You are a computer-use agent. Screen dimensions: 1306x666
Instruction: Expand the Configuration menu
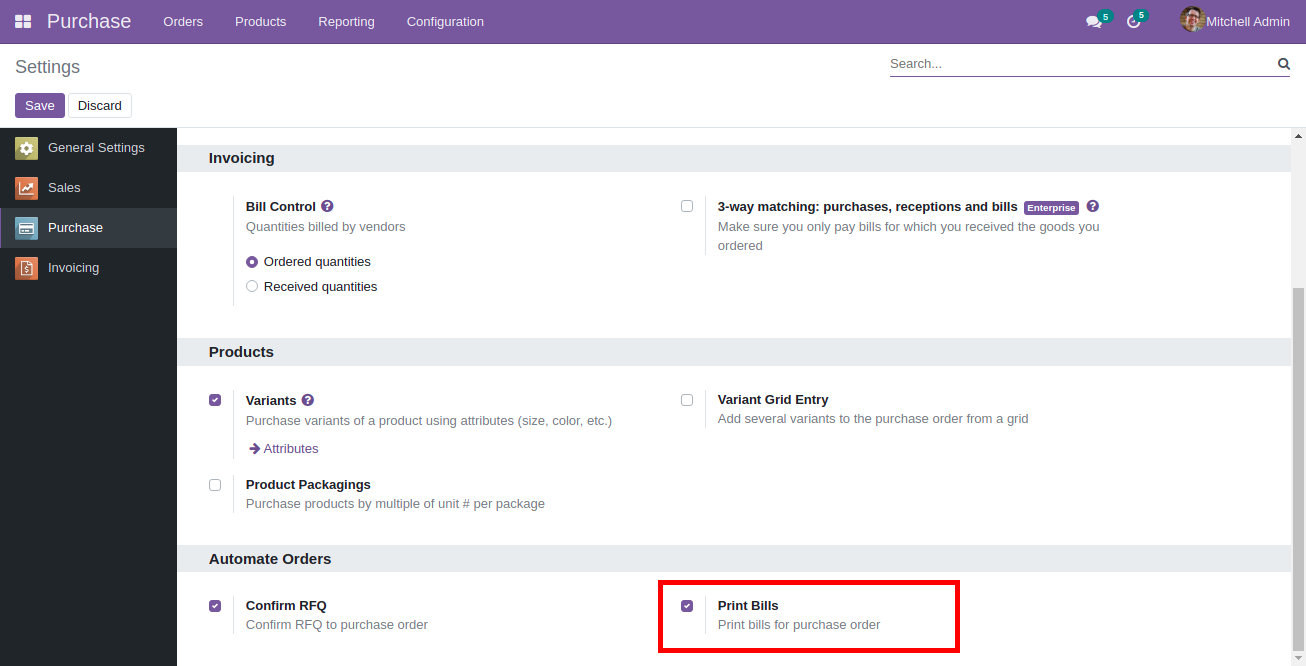tap(445, 21)
